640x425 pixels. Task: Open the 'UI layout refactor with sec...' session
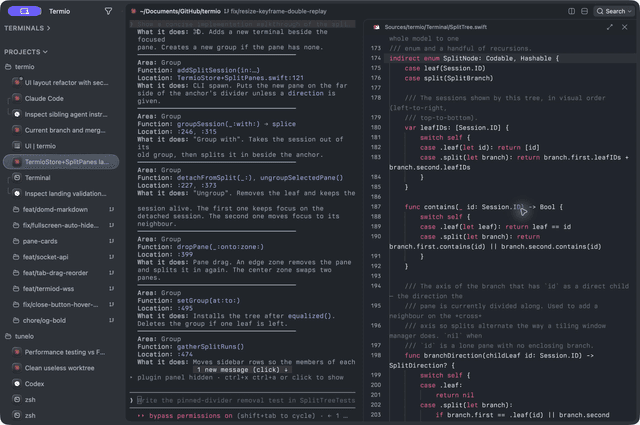[61, 82]
